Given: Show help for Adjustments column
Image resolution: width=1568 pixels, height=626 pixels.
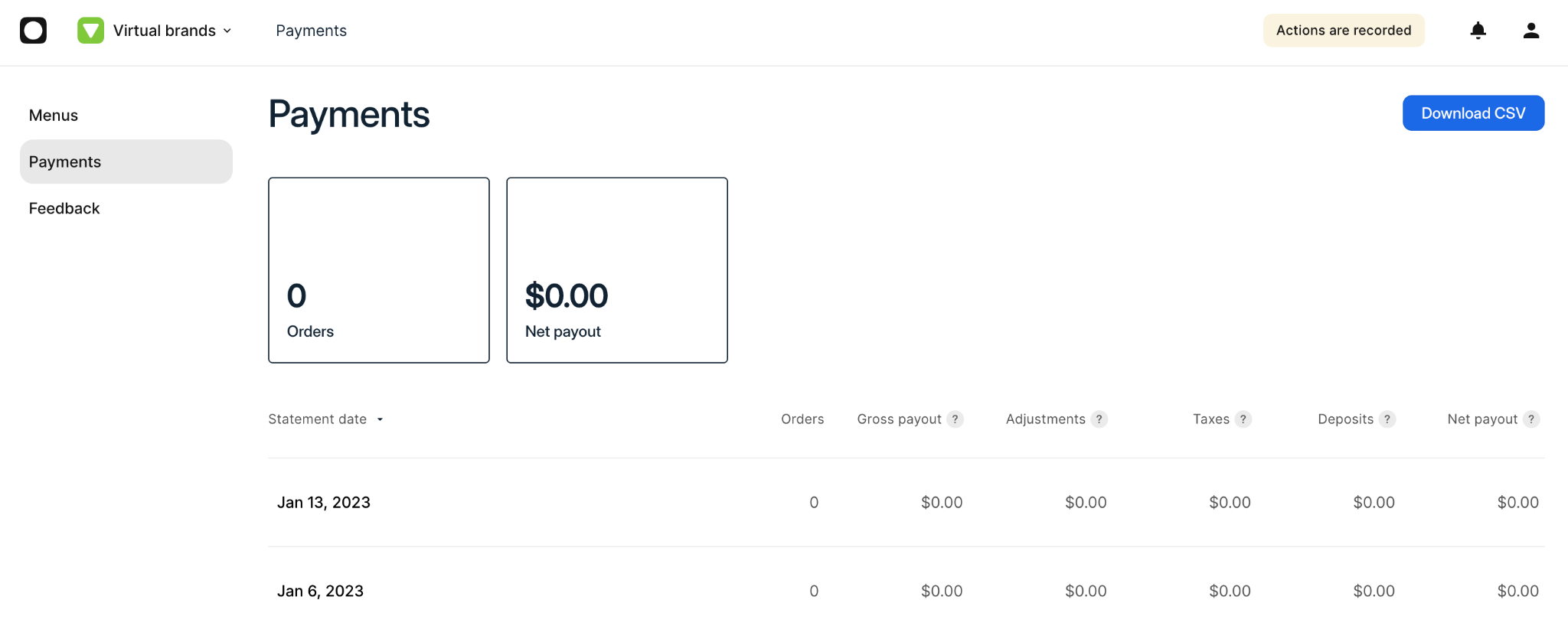Looking at the screenshot, I should (x=1099, y=419).
